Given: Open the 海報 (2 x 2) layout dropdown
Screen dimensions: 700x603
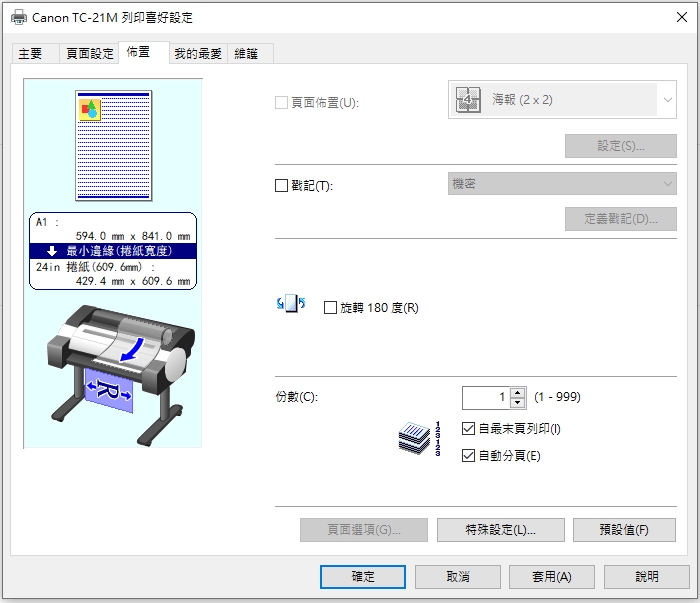Looking at the screenshot, I should coord(562,100).
